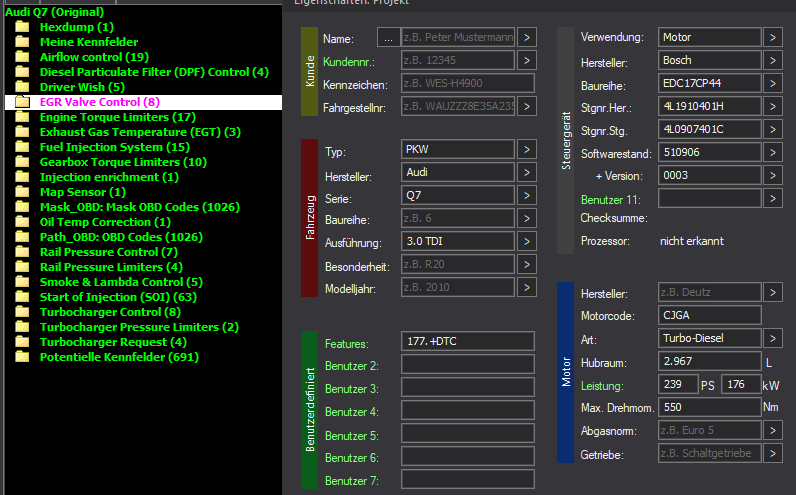Click the ellipsis button beside Name

pos(388,38)
